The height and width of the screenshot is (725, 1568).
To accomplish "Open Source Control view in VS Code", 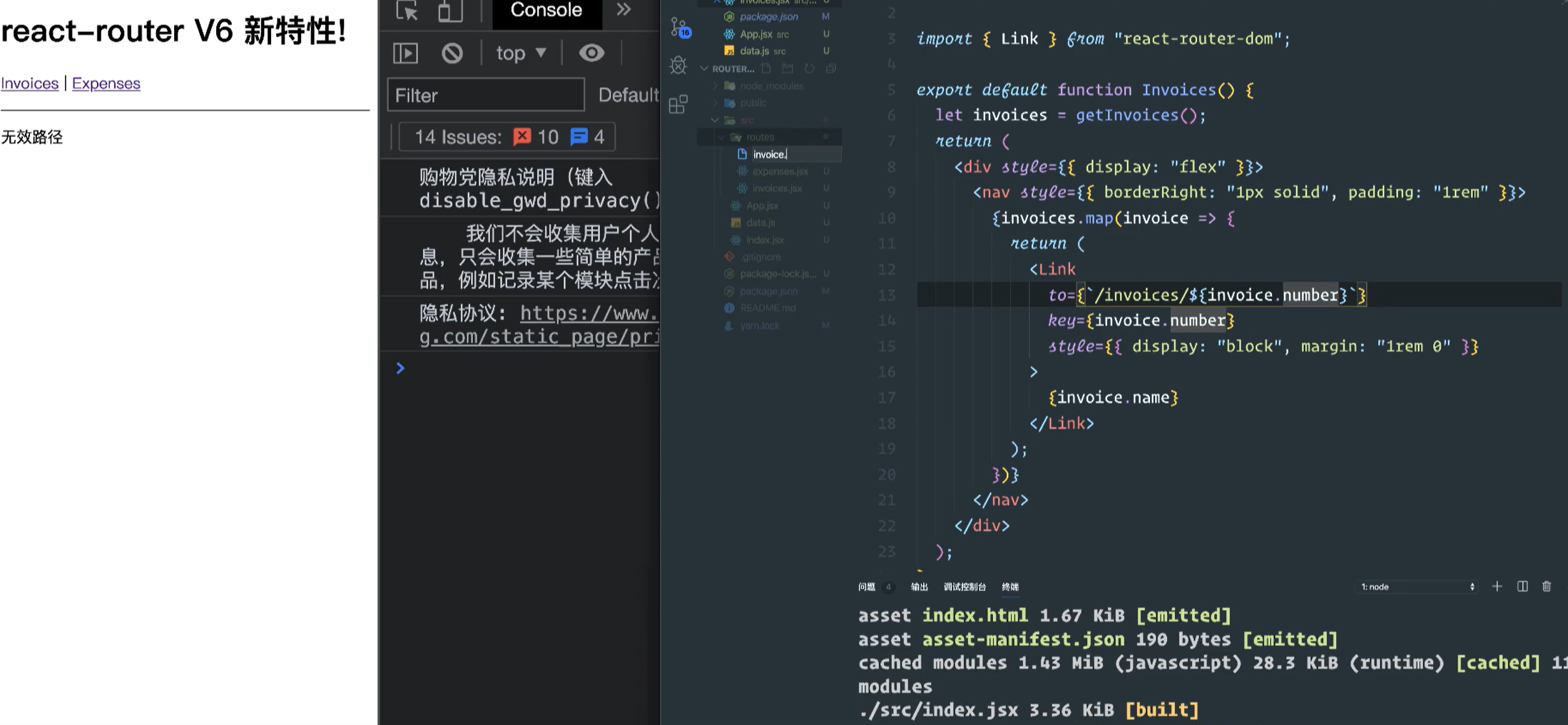I will tap(679, 29).
